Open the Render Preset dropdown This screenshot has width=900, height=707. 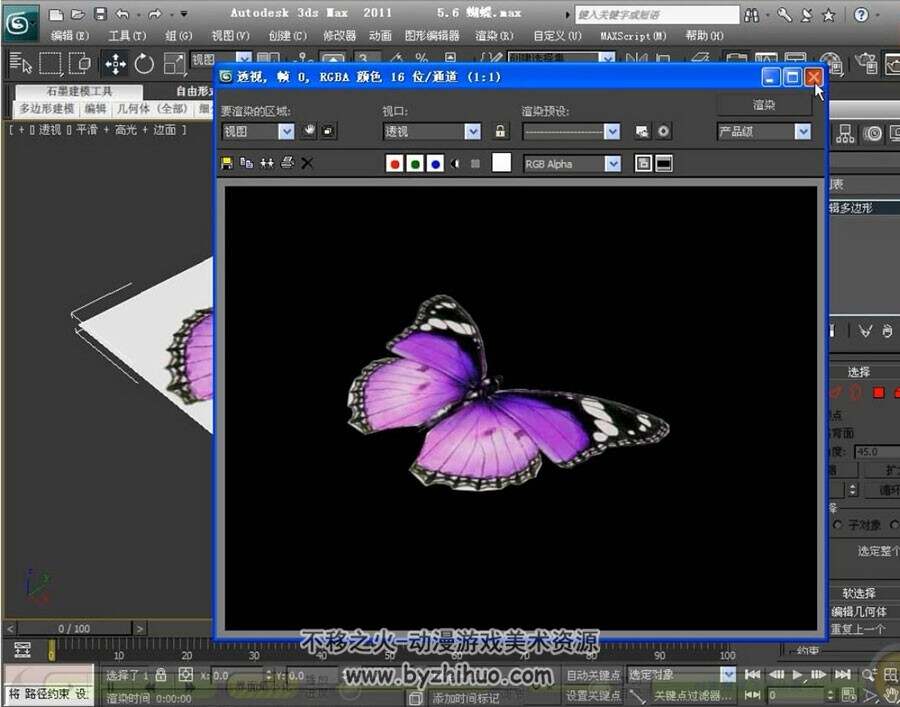click(x=571, y=131)
